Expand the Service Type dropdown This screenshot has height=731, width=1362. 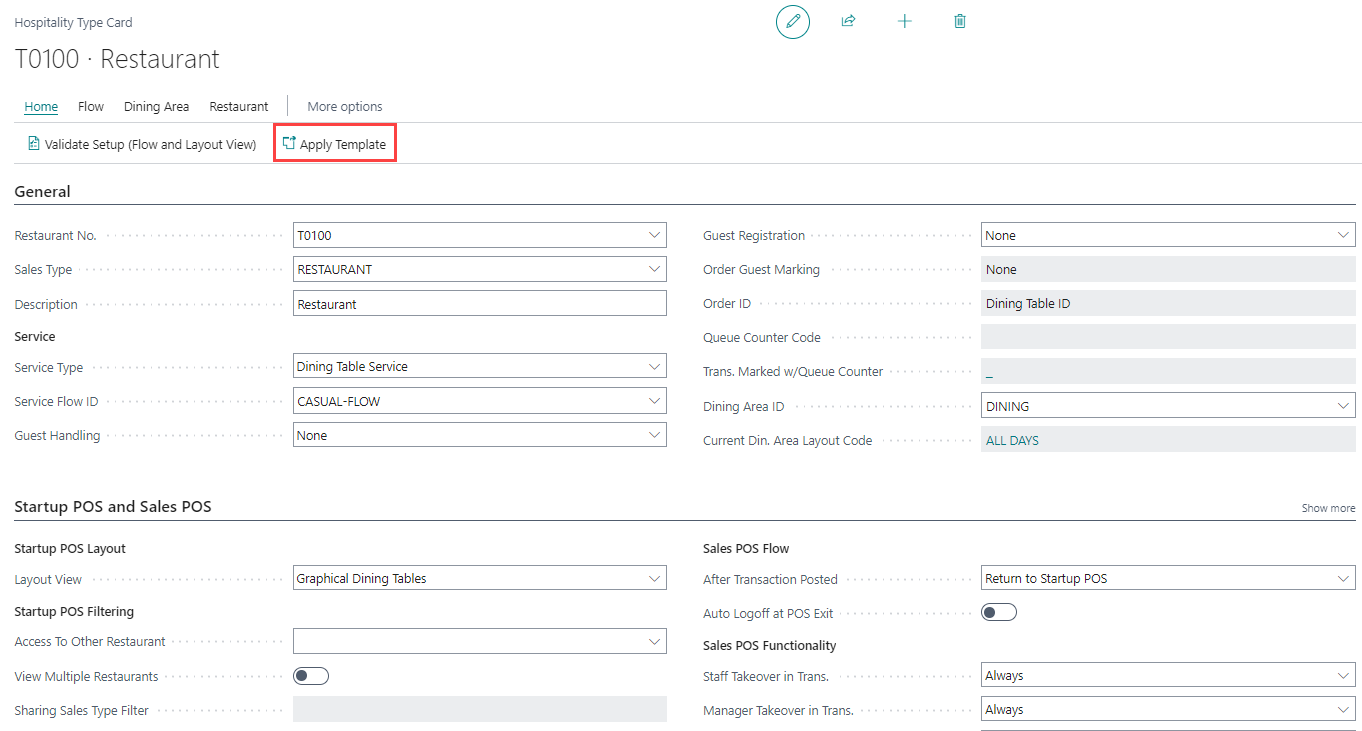[654, 367]
